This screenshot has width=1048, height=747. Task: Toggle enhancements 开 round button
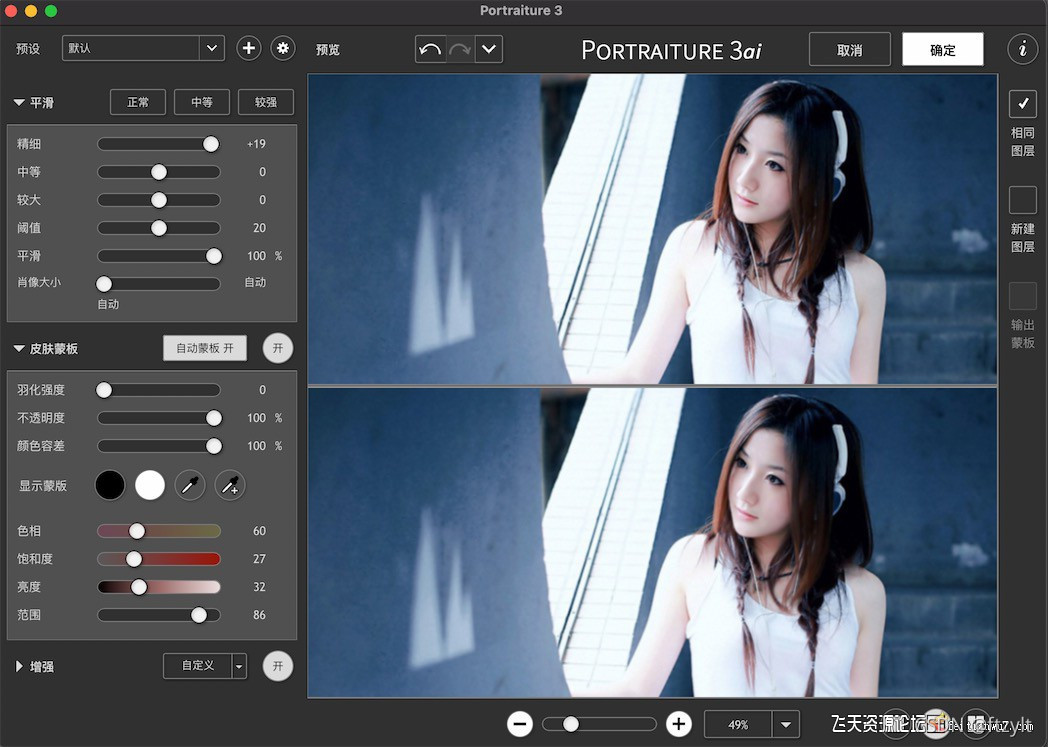(x=278, y=666)
